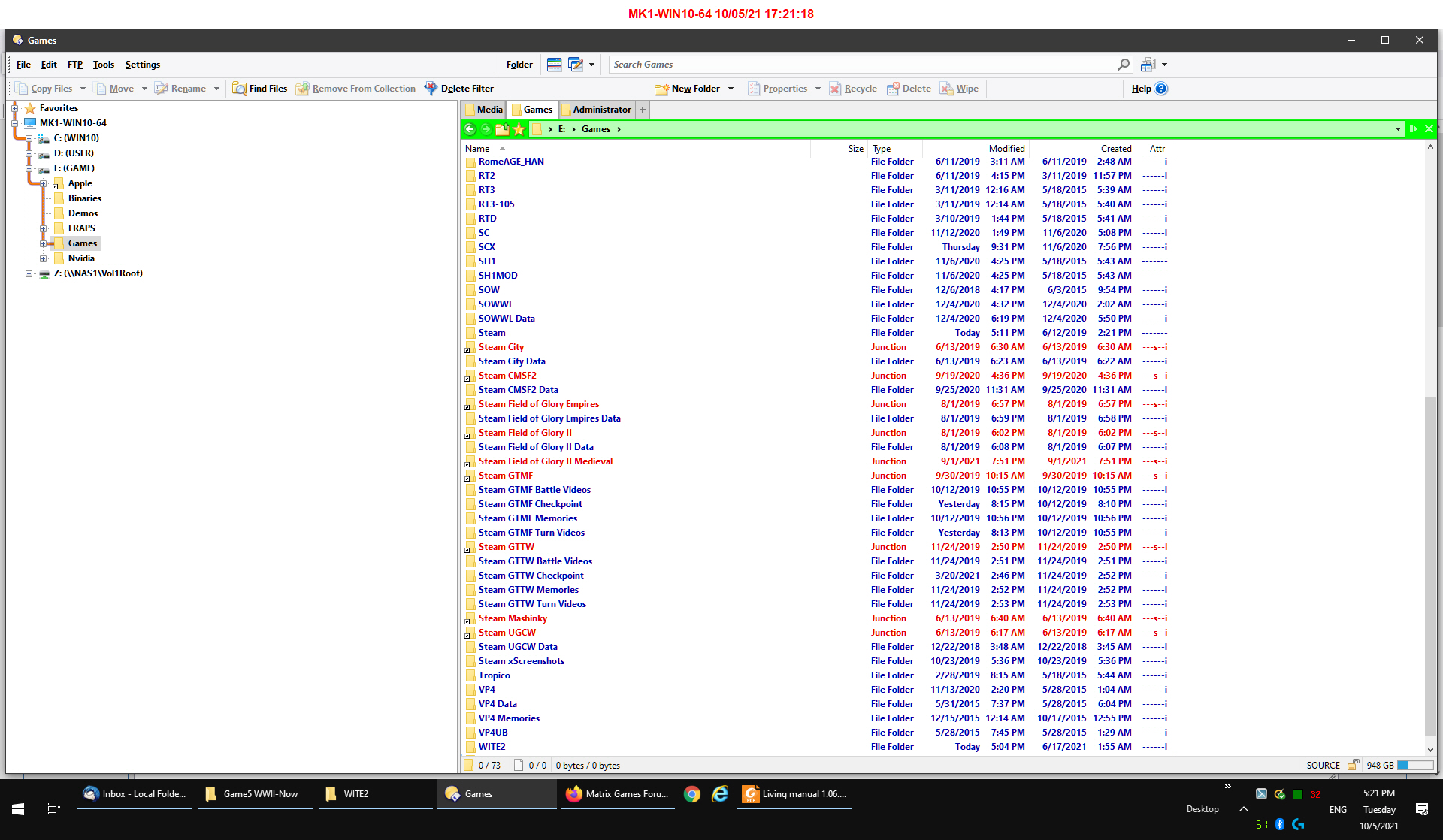Click the Copy Files toolbar button
This screenshot has height=840, width=1443.
44,89
